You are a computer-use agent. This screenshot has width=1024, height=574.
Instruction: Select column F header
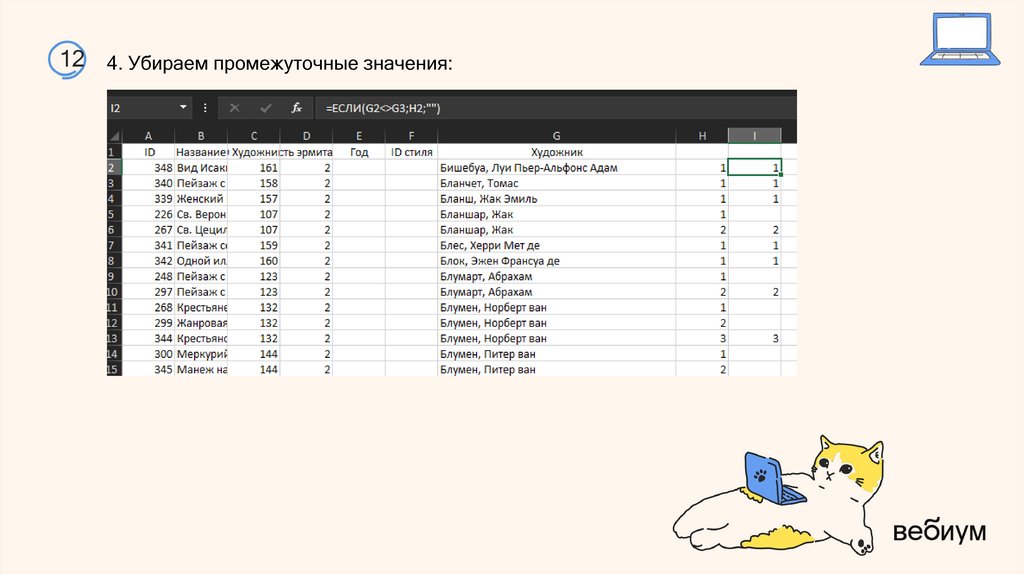411,136
